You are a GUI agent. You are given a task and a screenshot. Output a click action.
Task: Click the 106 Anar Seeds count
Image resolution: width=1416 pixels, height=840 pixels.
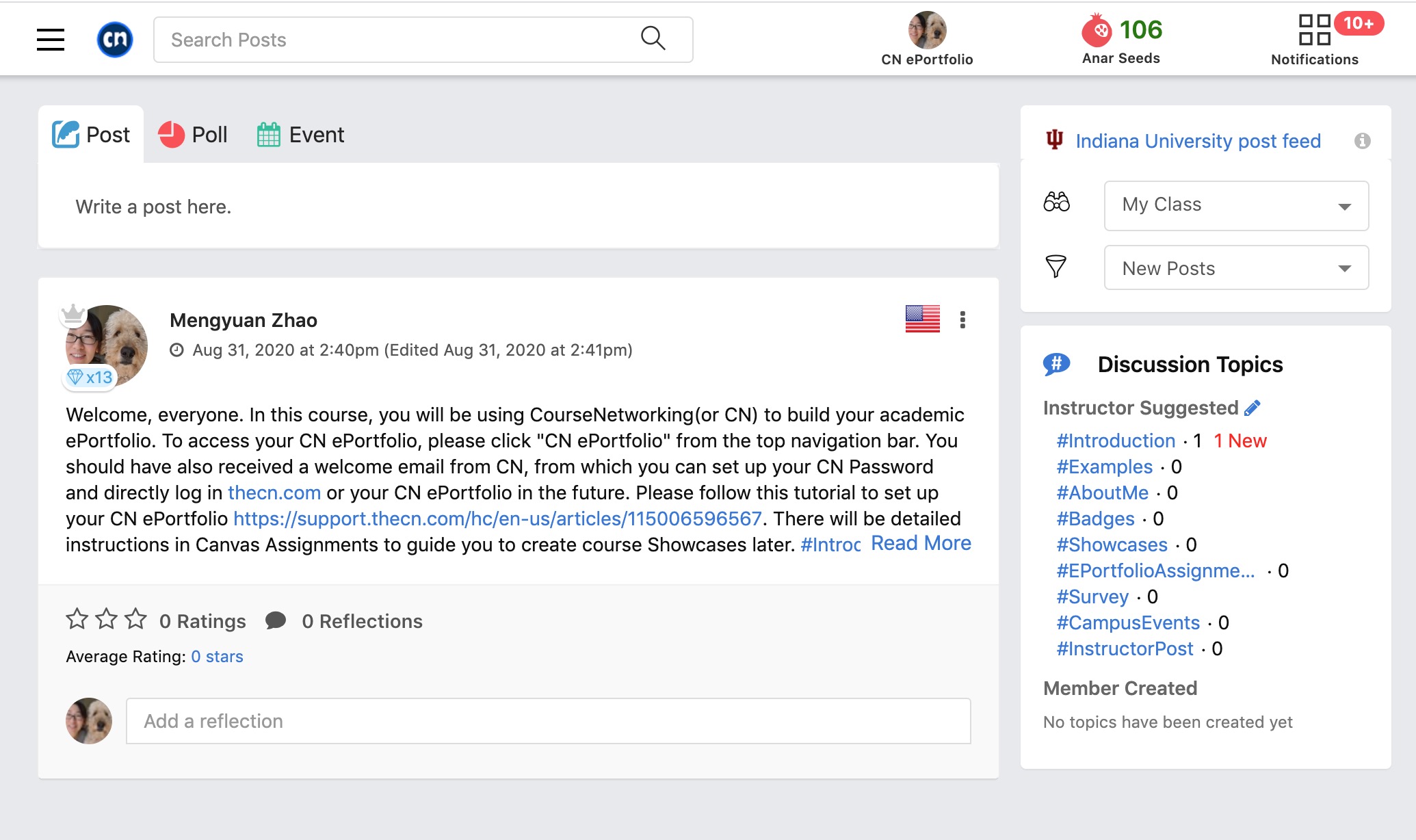click(1140, 29)
